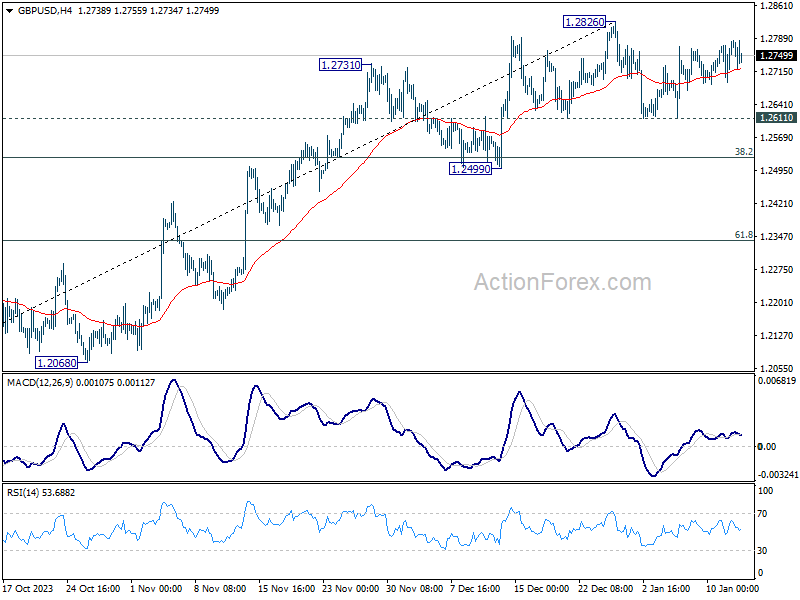Click the 1.26410 price axis value
The image size is (800, 600).
pyautogui.click(x=777, y=105)
